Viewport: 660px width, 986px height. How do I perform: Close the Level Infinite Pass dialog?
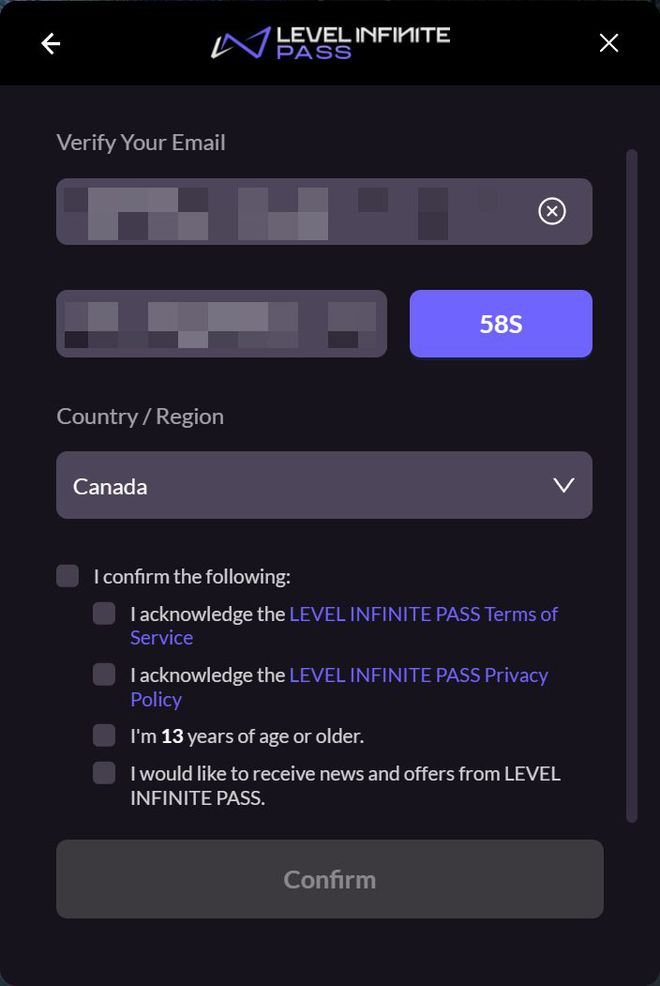[608, 43]
